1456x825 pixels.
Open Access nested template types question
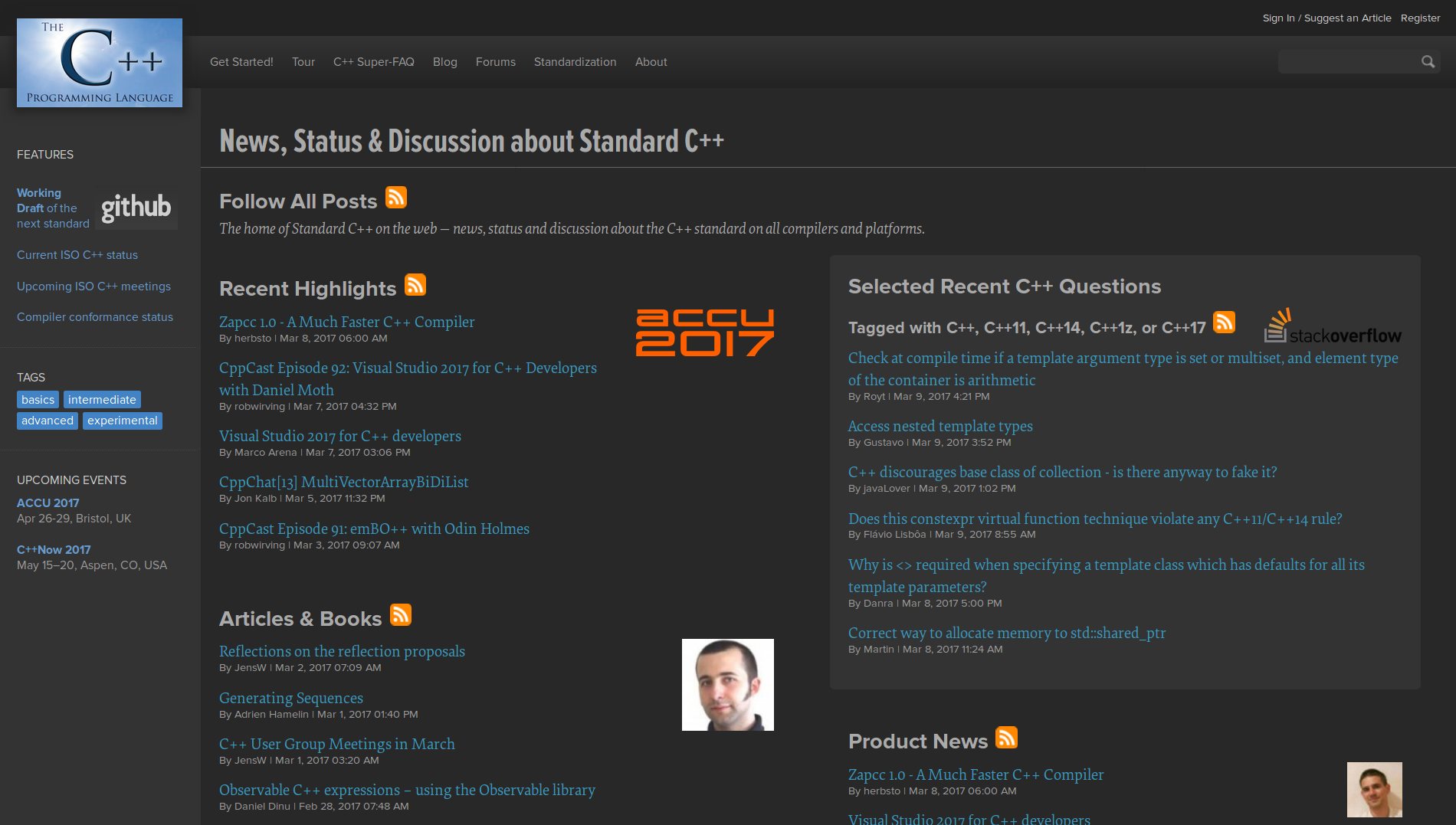click(940, 426)
